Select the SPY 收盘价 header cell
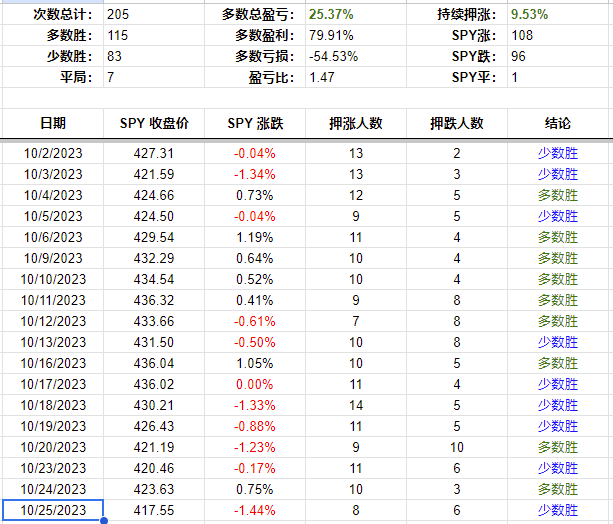Image resolution: width=613 pixels, height=524 pixels. point(154,123)
